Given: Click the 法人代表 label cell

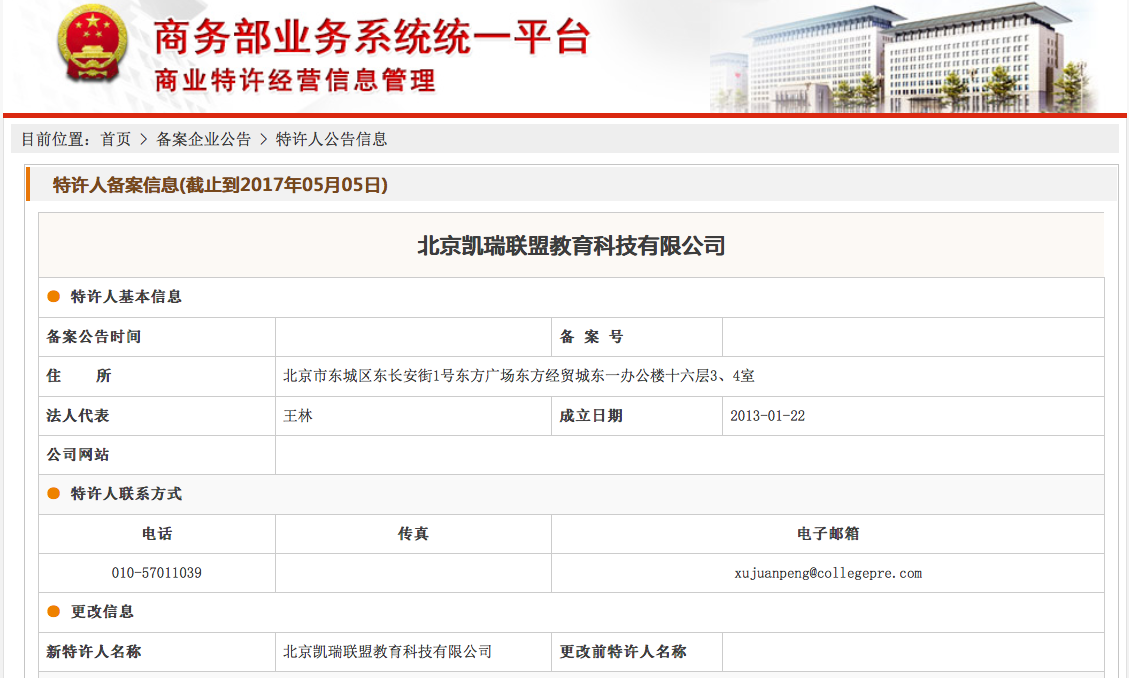Looking at the screenshot, I should 157,416.
